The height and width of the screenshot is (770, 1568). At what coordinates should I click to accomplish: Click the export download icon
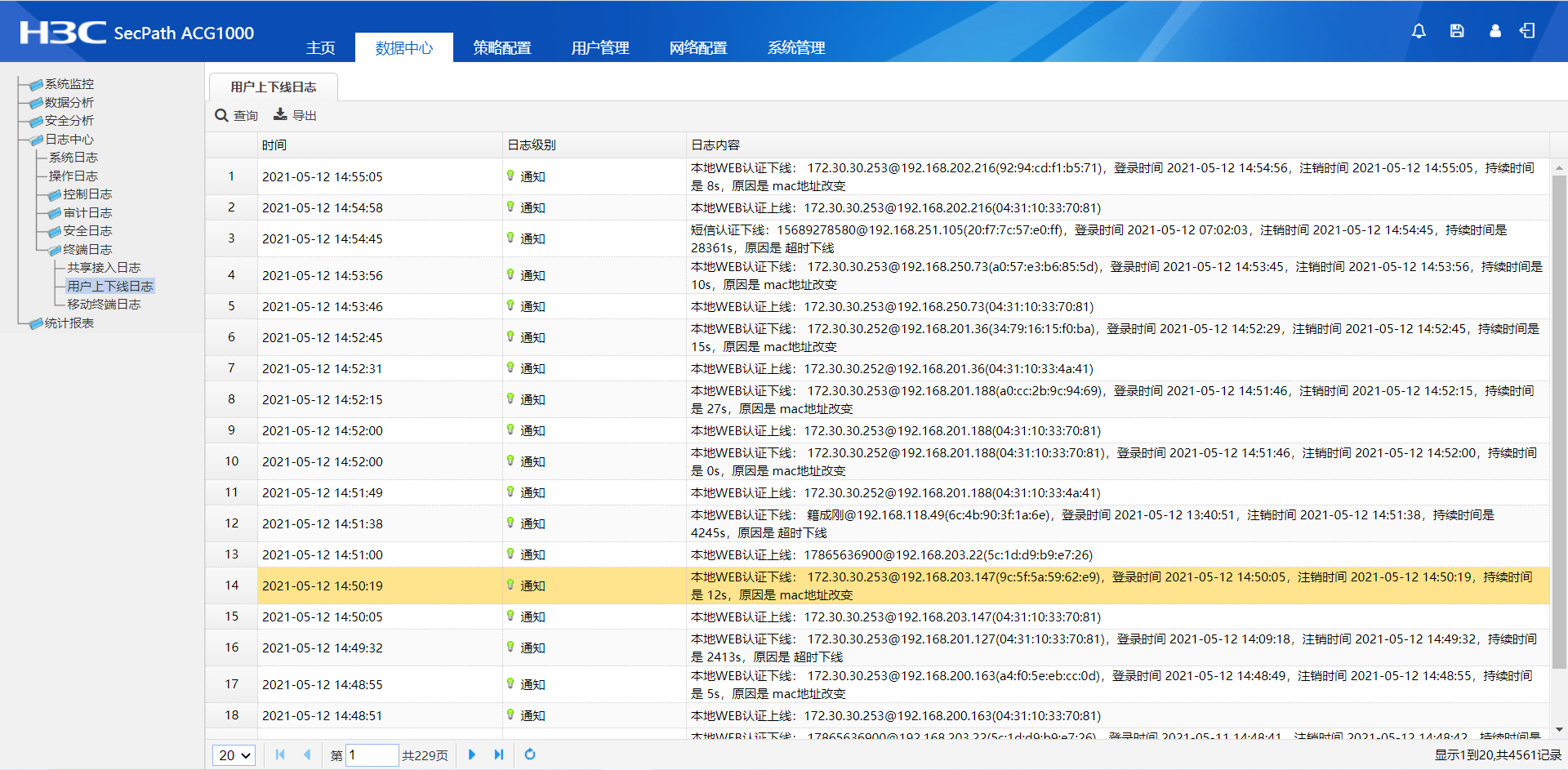click(x=280, y=115)
